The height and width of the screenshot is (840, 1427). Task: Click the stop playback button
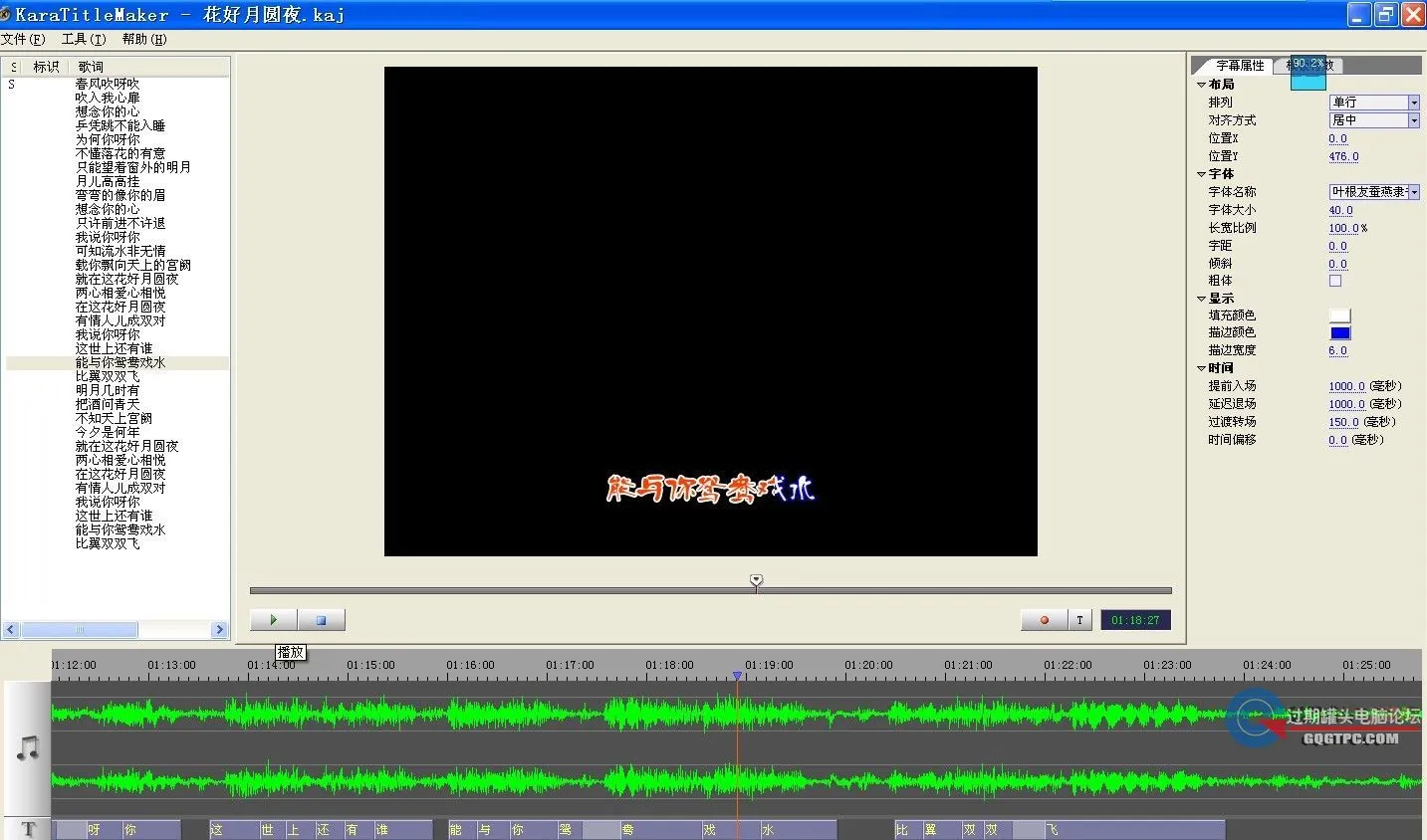pyautogui.click(x=321, y=619)
